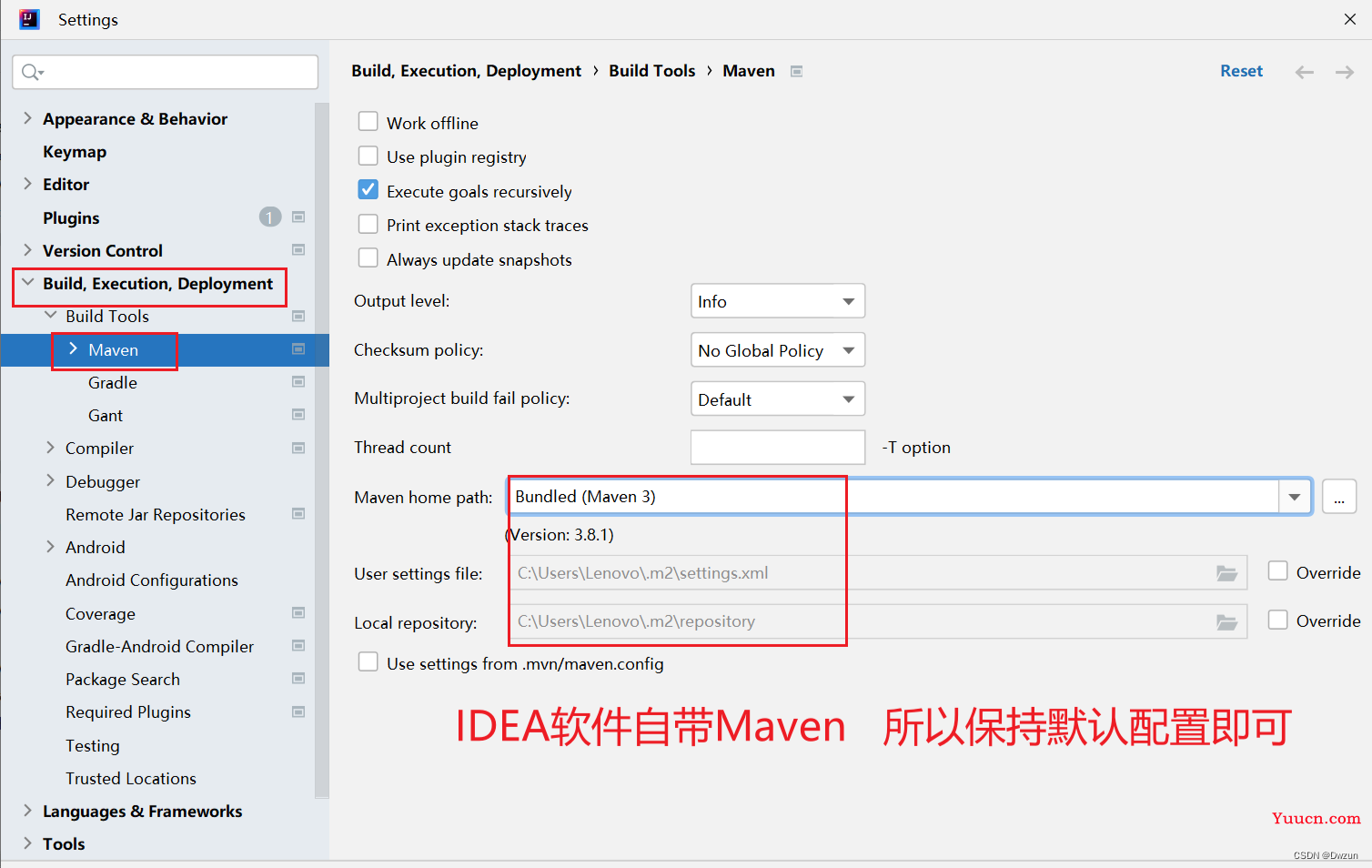Expand Languages & Frameworks node
This screenshot has height=868, width=1372.
(x=27, y=811)
